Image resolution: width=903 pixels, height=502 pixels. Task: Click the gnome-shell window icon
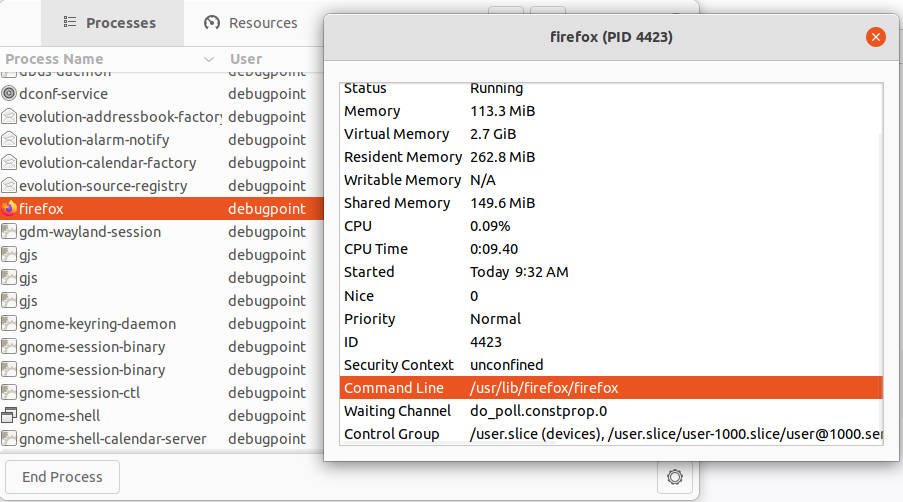9,416
